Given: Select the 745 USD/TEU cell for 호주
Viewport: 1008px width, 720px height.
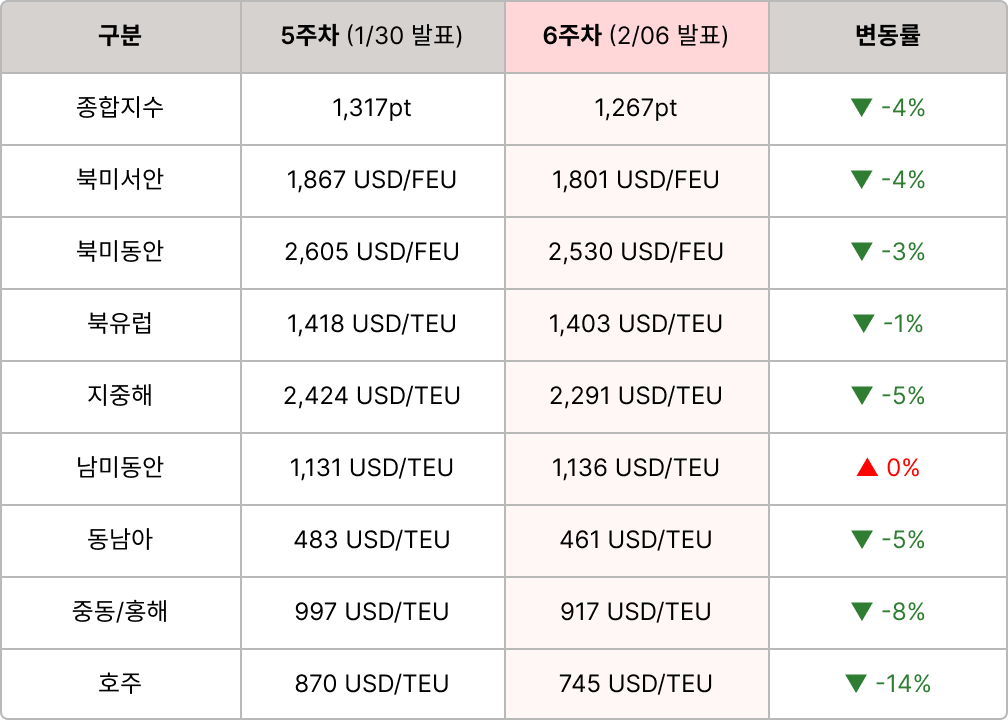Looking at the screenshot, I should (x=636, y=684).
